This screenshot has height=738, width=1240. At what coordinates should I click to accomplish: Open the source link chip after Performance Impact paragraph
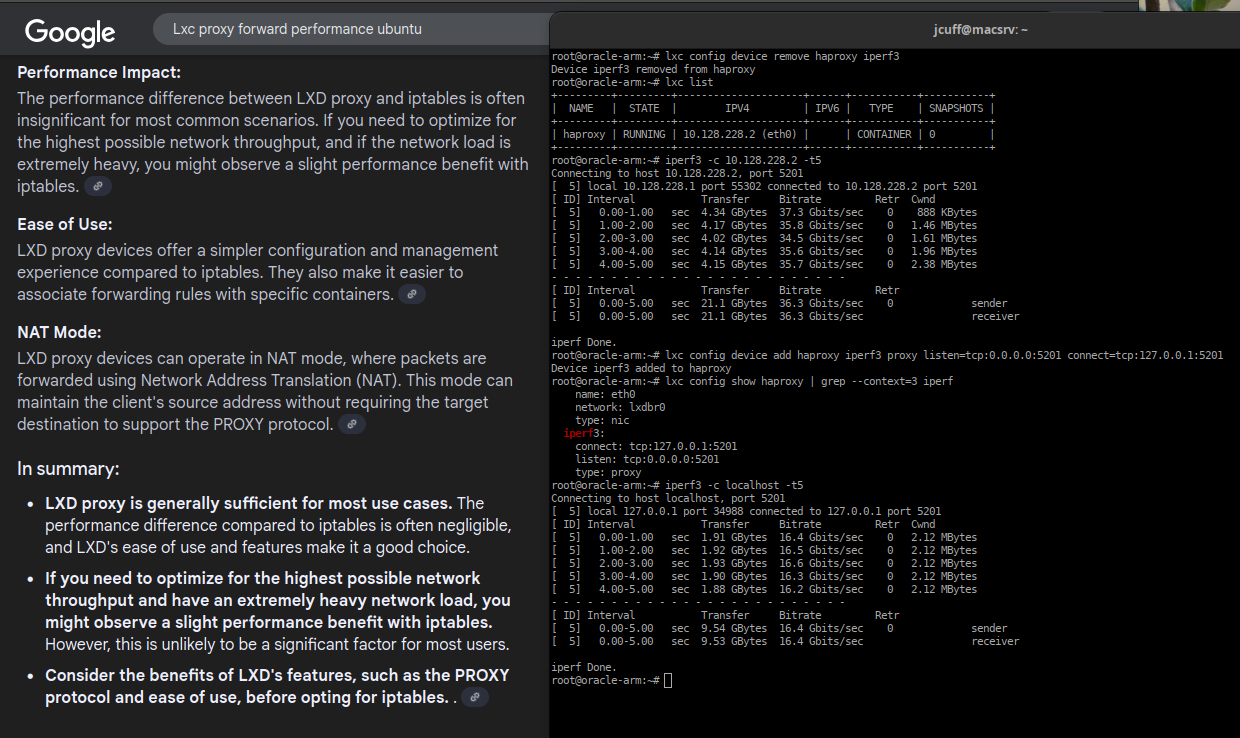(x=98, y=186)
